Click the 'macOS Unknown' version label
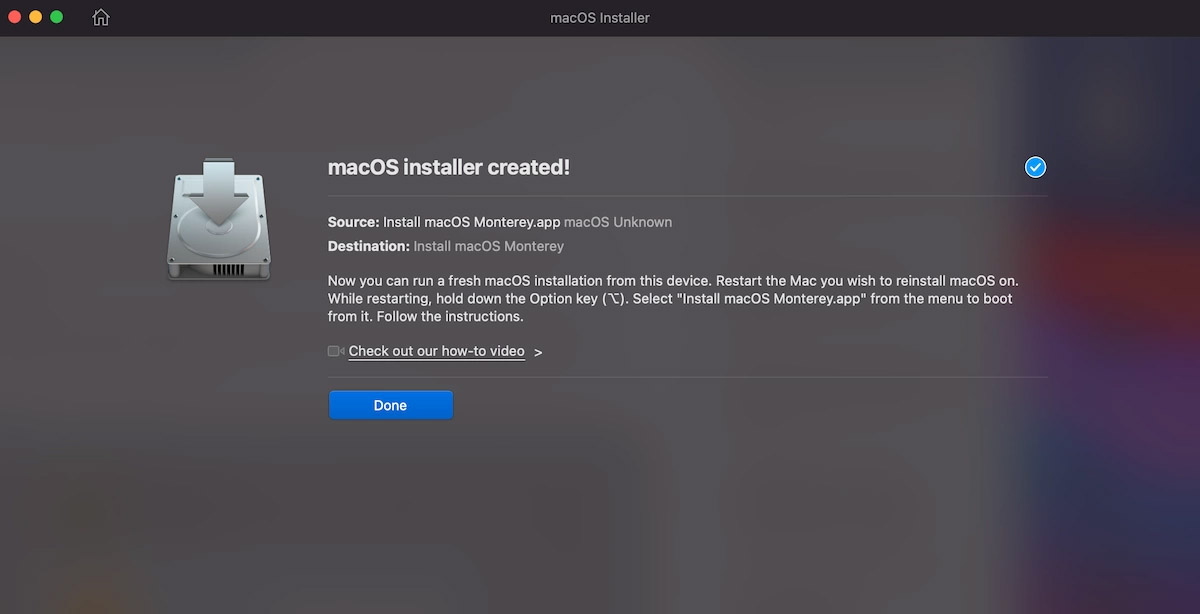Viewport: 1200px width, 614px height. (x=618, y=222)
